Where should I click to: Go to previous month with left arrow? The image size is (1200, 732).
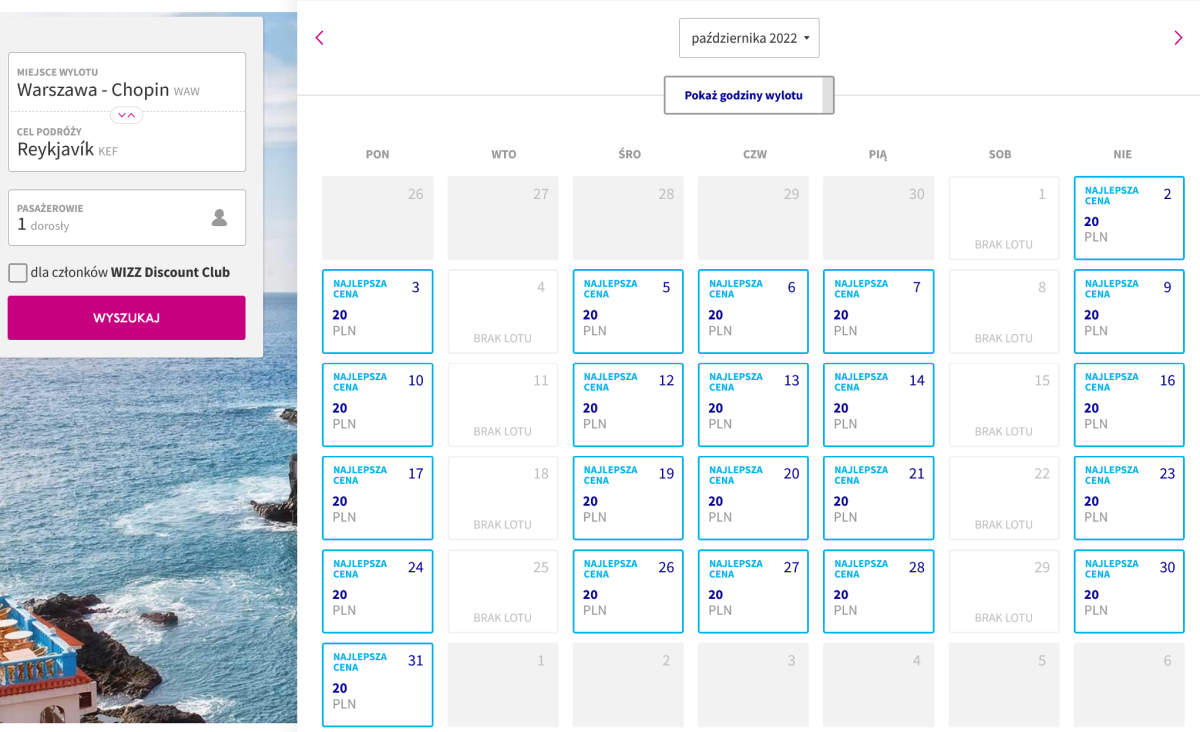click(x=320, y=38)
